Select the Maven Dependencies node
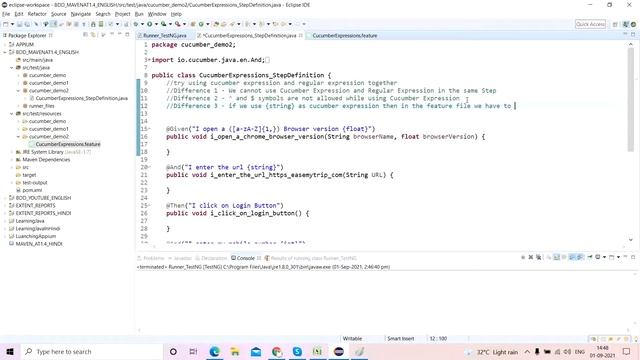Viewport: 640px width, 360px height. point(46,160)
